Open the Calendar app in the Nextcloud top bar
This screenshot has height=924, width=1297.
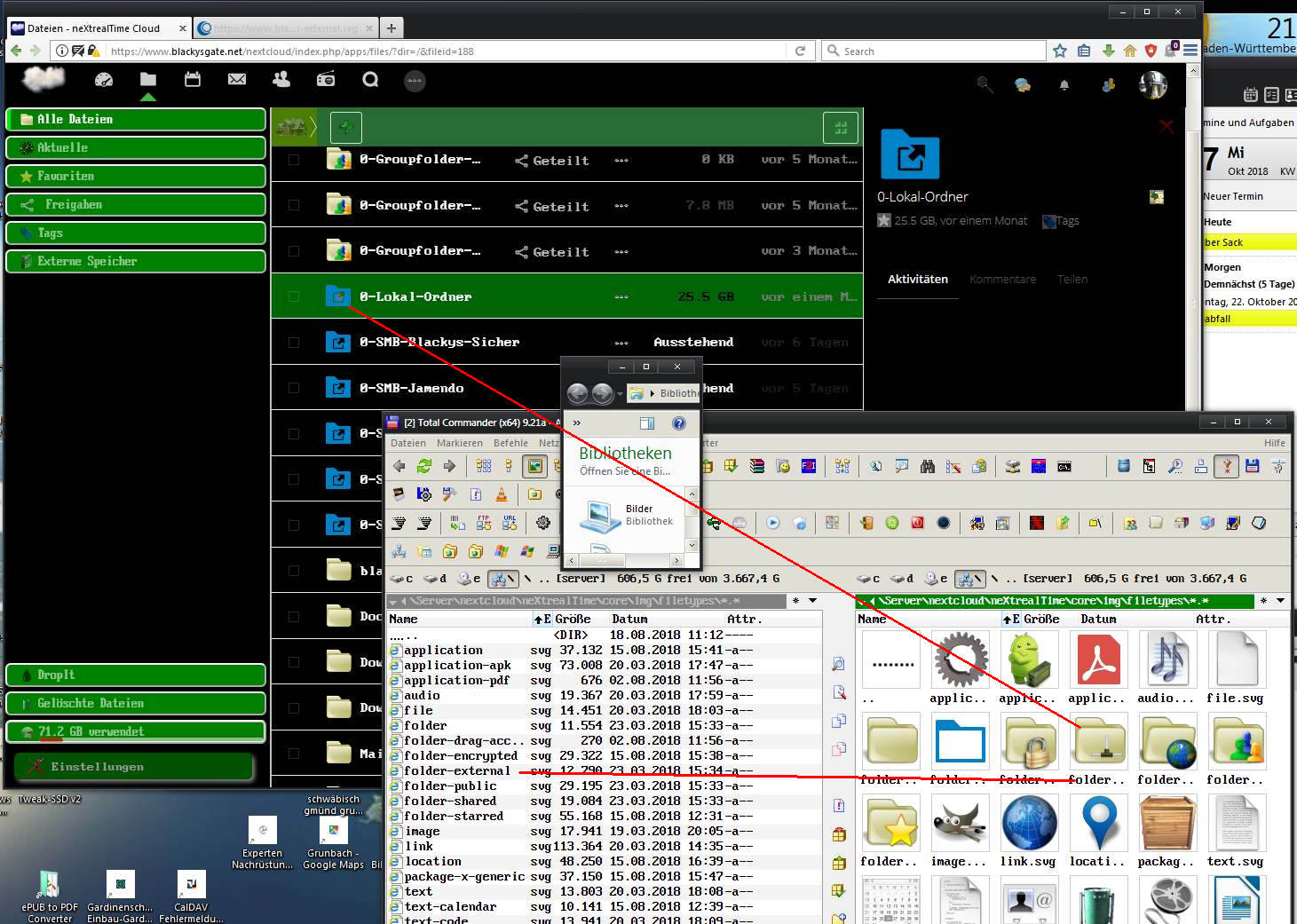(192, 81)
